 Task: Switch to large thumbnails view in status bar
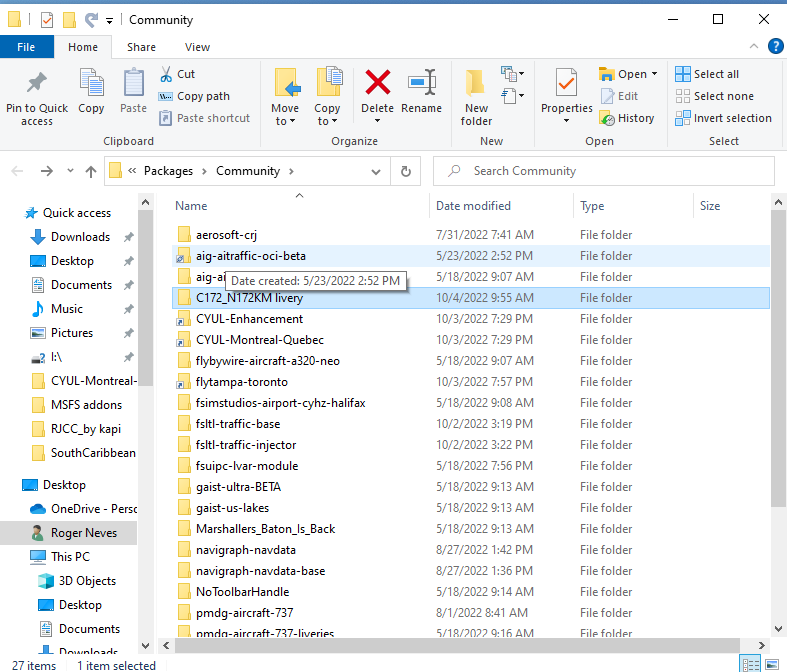(771, 664)
